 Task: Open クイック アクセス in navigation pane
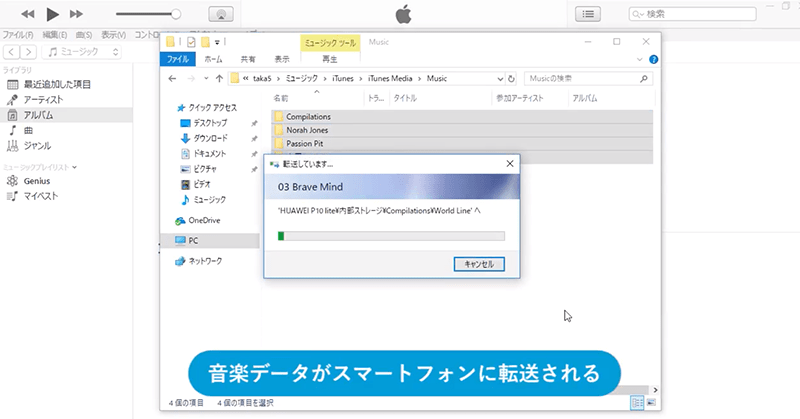[x=207, y=108]
